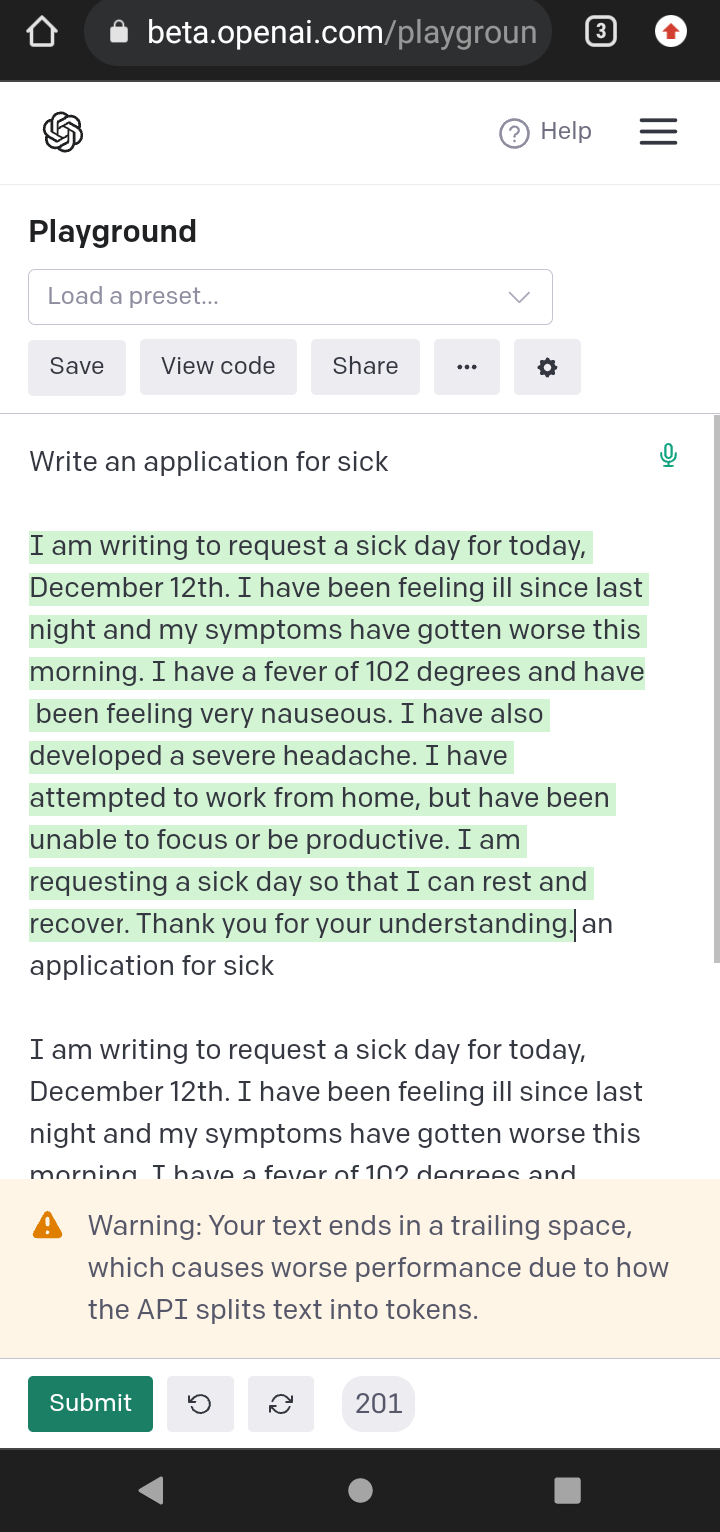Click the Save button
Image resolution: width=720 pixels, height=1532 pixels.
coord(77,367)
